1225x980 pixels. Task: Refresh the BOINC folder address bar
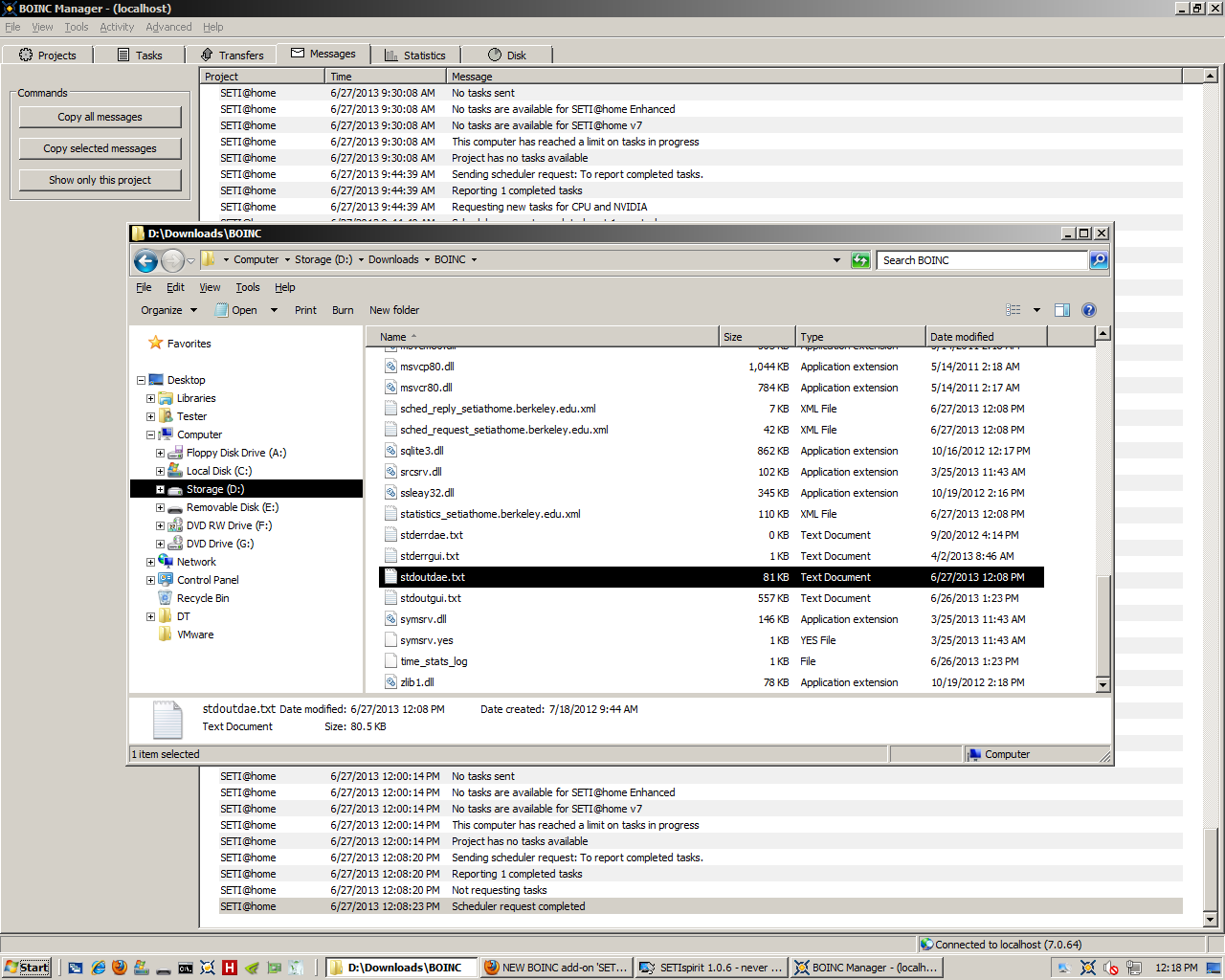click(x=860, y=260)
